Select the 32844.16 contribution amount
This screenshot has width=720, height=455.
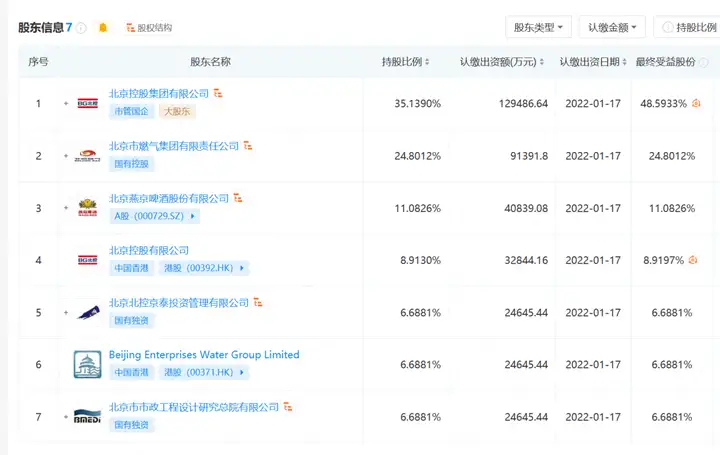[526, 260]
